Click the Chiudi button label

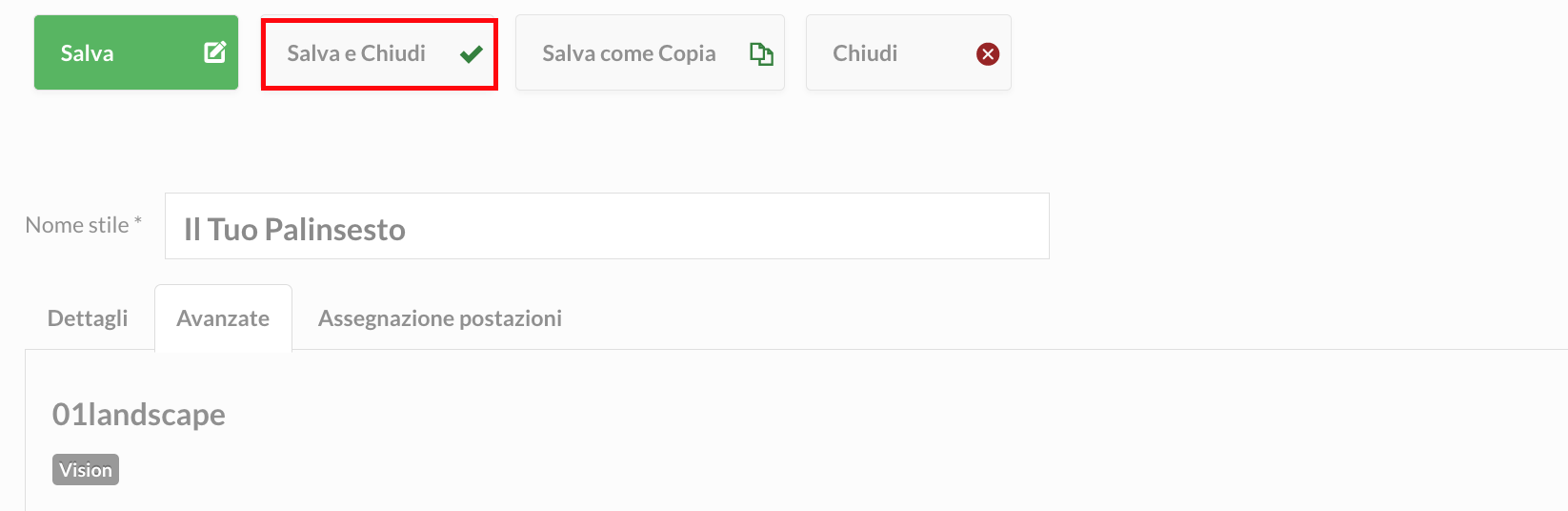coord(865,53)
